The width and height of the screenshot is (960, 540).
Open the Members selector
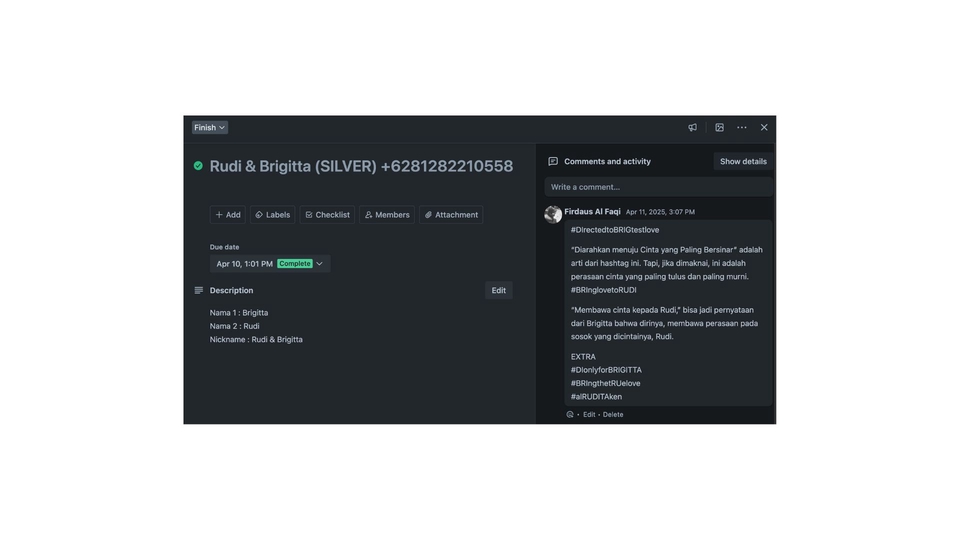click(x=386, y=215)
